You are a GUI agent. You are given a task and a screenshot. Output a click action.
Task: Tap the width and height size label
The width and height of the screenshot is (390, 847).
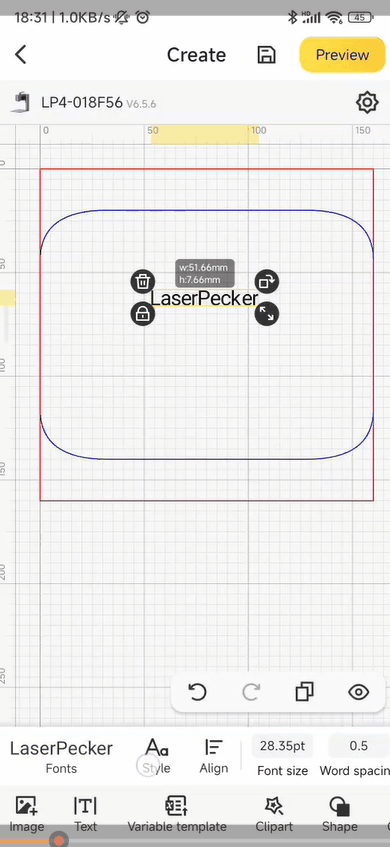click(x=205, y=273)
